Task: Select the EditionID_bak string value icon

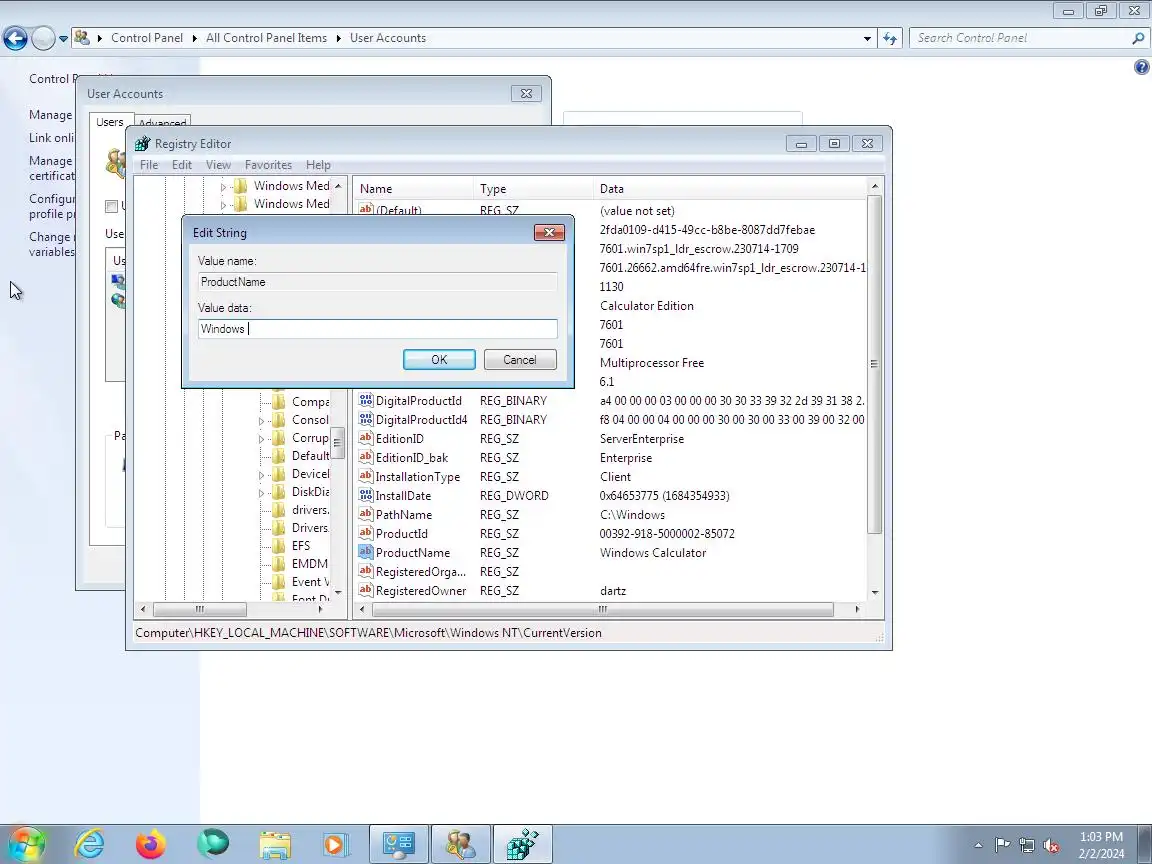Action: coord(366,457)
